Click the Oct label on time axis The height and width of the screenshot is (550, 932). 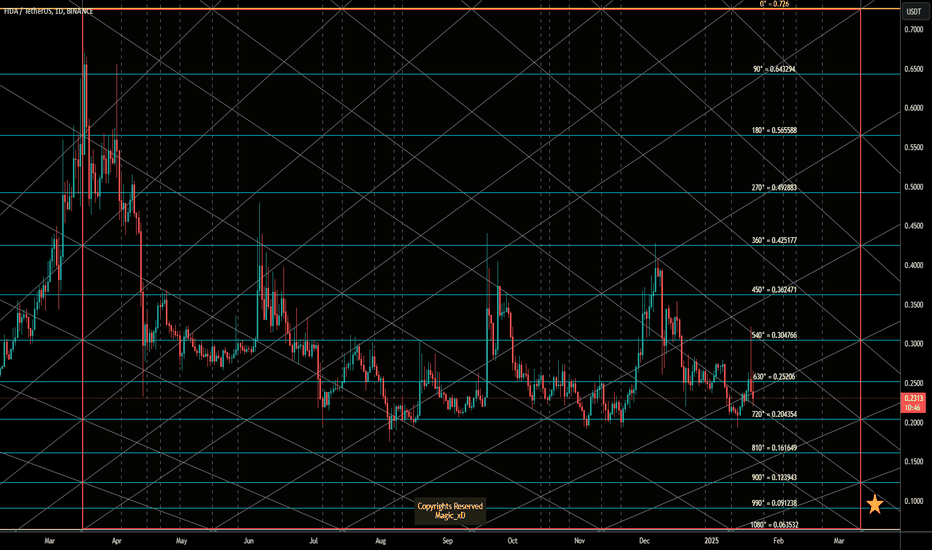pos(512,541)
